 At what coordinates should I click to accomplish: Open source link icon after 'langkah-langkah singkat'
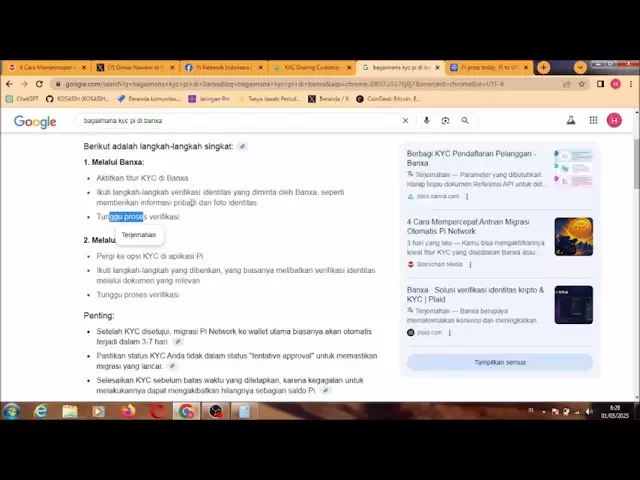coord(242,147)
